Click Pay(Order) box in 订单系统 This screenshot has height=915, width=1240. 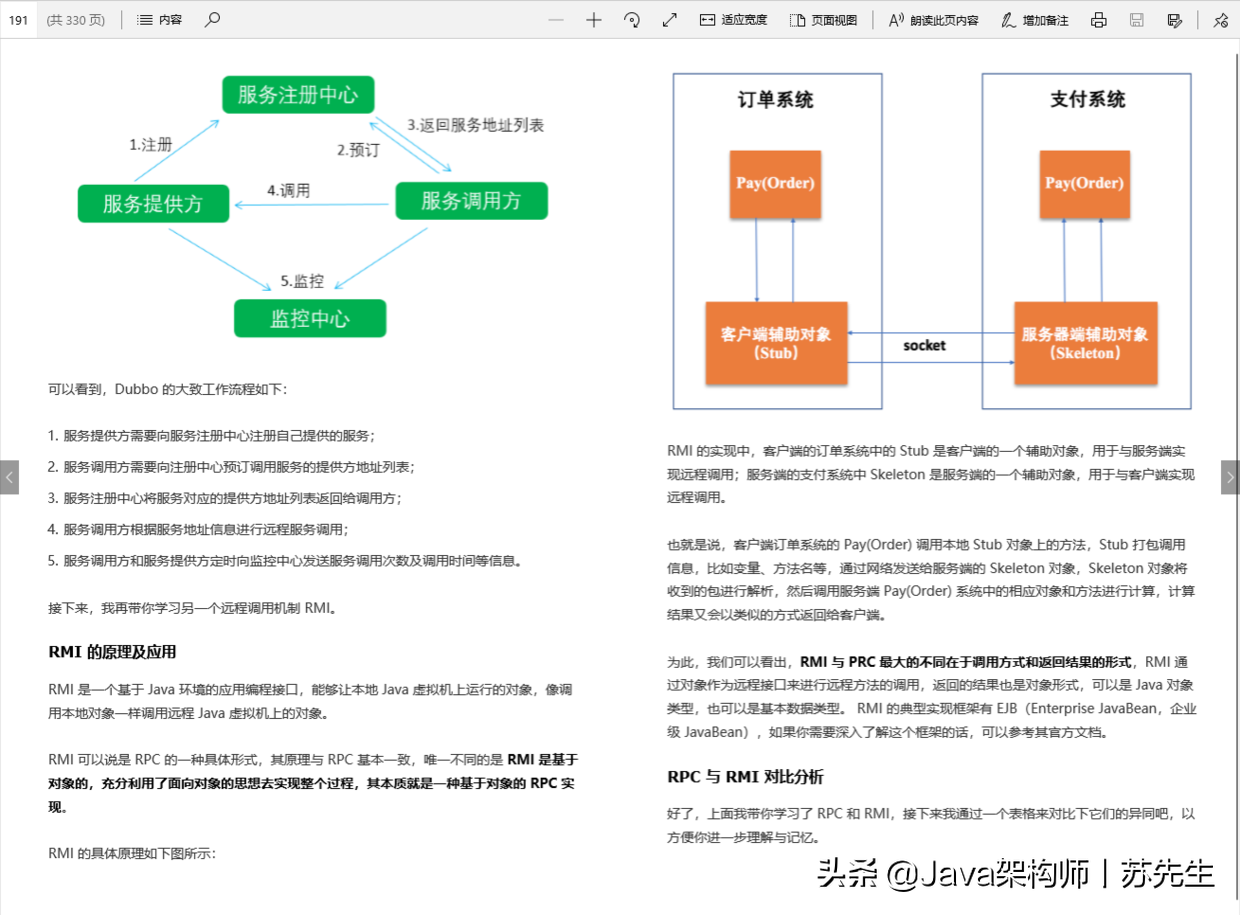pos(775,184)
